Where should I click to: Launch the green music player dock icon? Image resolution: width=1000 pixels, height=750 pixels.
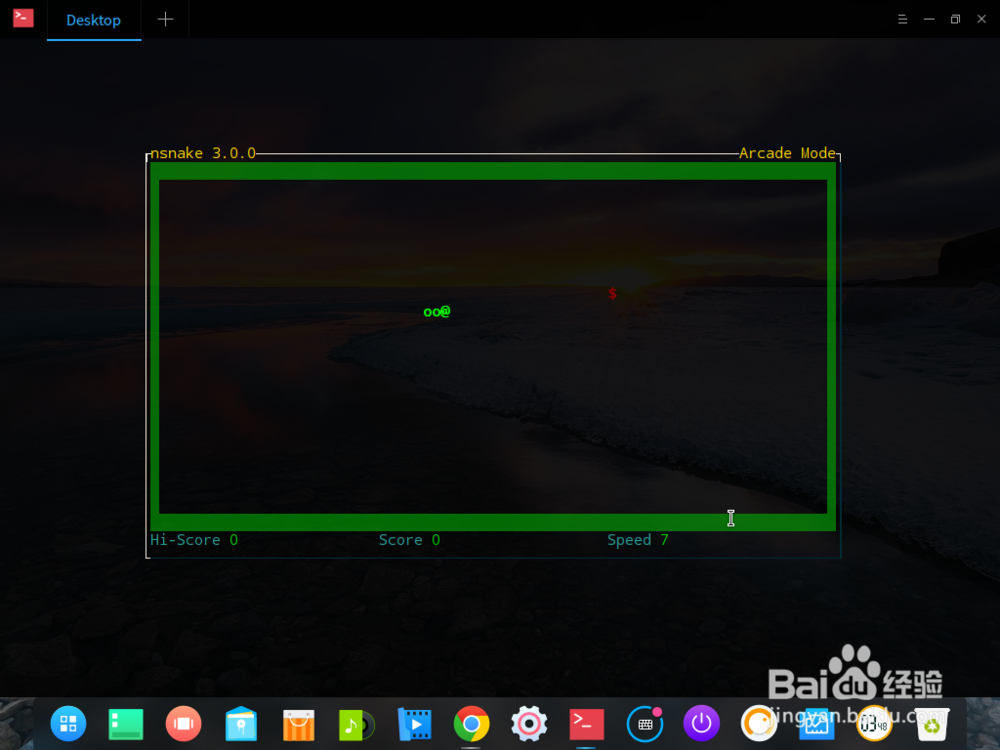pos(356,725)
